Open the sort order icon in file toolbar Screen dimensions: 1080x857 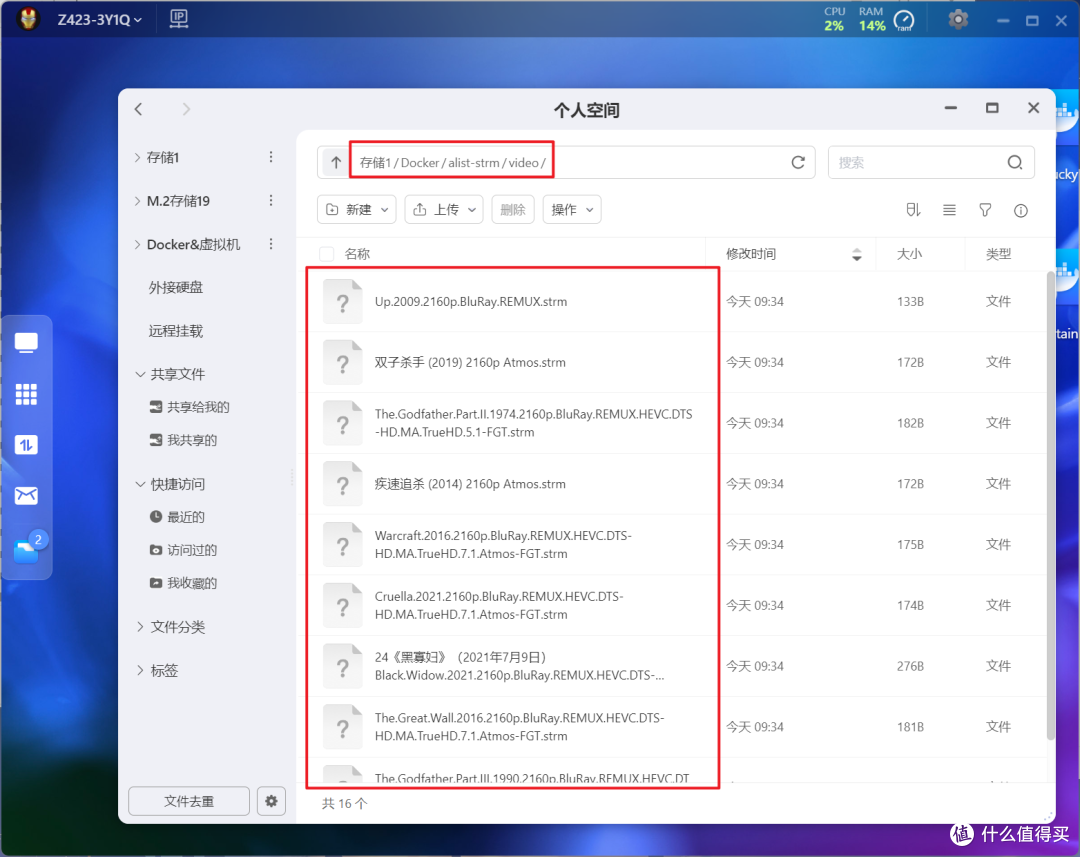(913, 210)
